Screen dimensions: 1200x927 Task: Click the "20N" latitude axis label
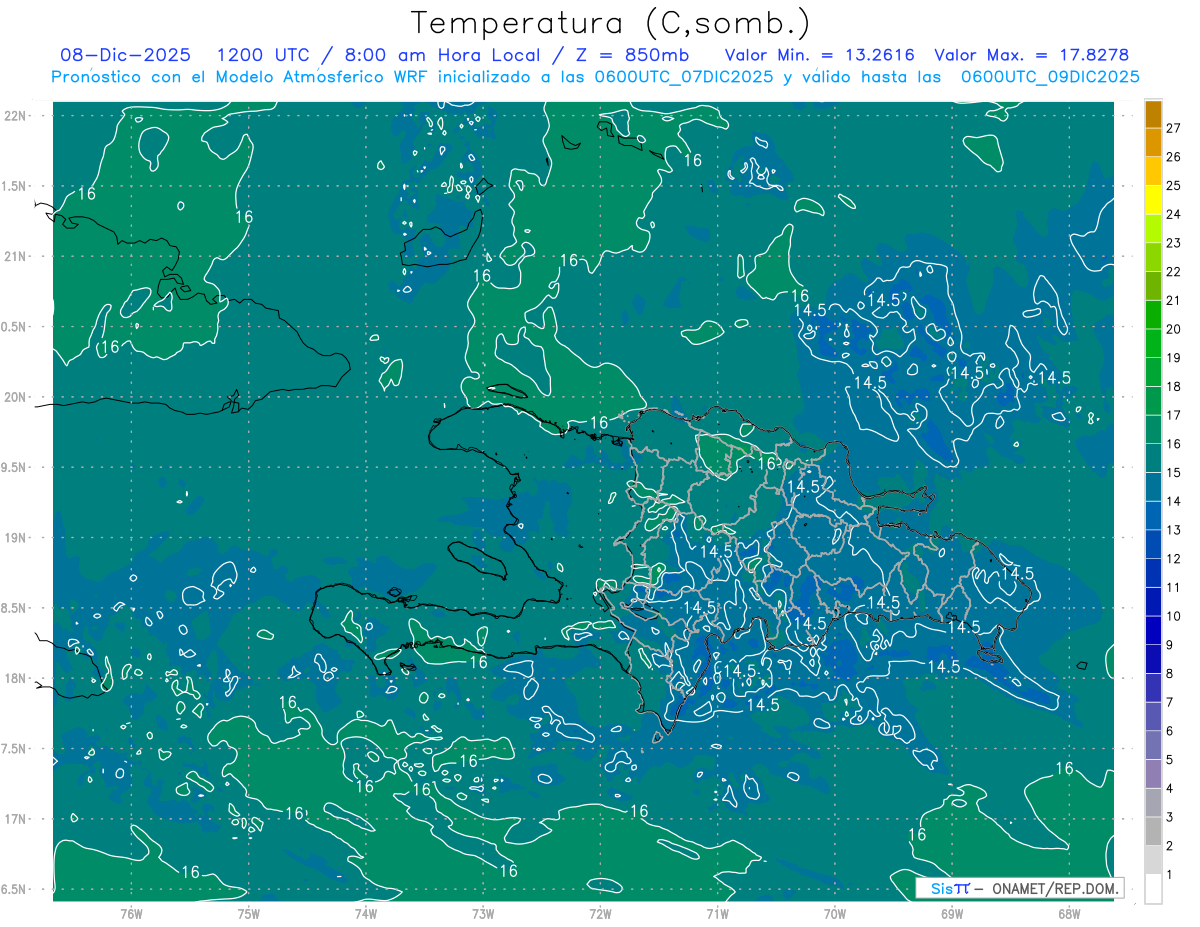coord(16,397)
